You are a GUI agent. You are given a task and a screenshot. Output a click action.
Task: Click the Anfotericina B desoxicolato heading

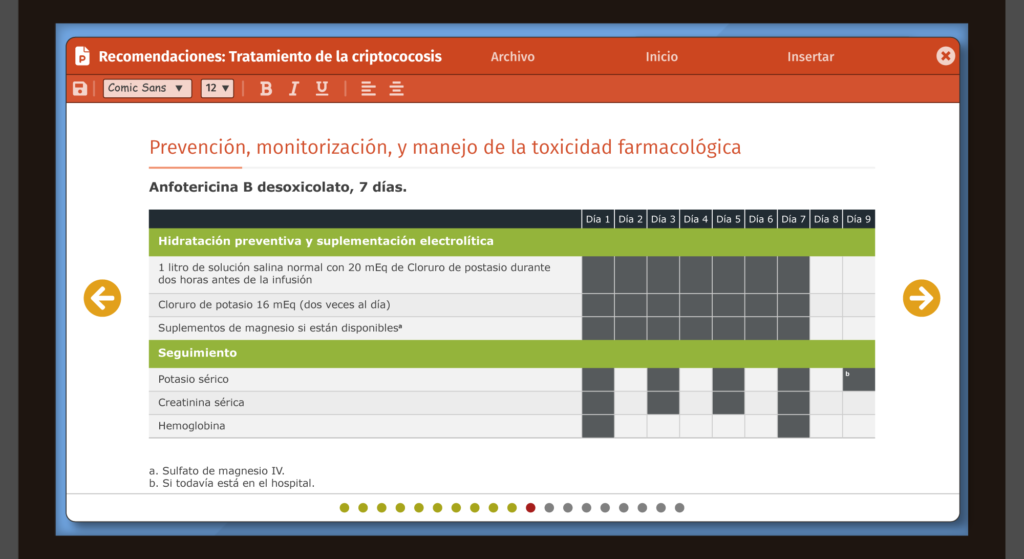tap(278, 187)
